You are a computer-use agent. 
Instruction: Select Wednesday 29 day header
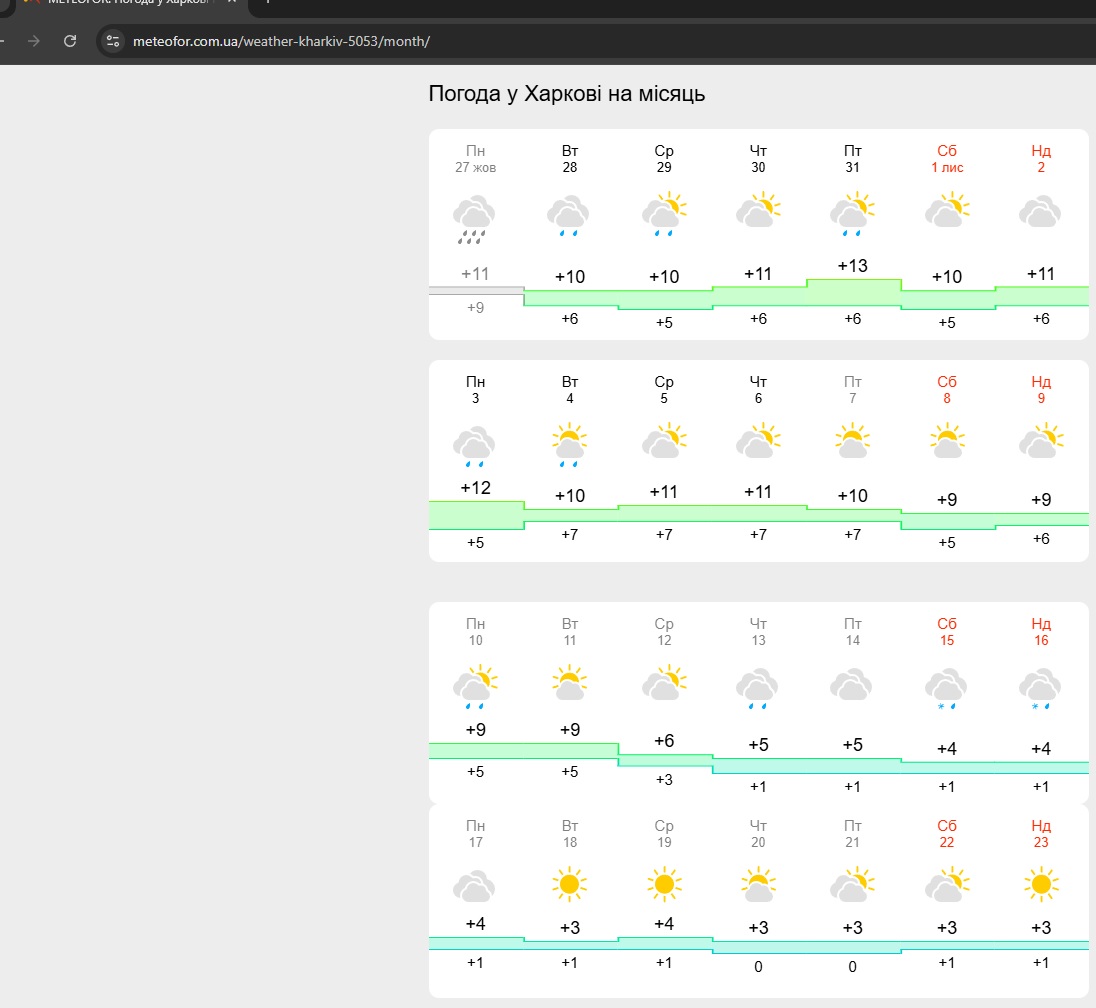tap(664, 159)
